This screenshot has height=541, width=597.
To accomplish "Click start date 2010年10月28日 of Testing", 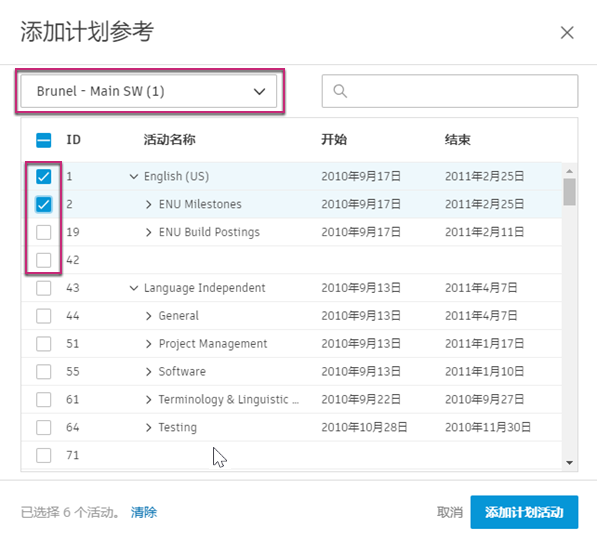I will click(364, 427).
